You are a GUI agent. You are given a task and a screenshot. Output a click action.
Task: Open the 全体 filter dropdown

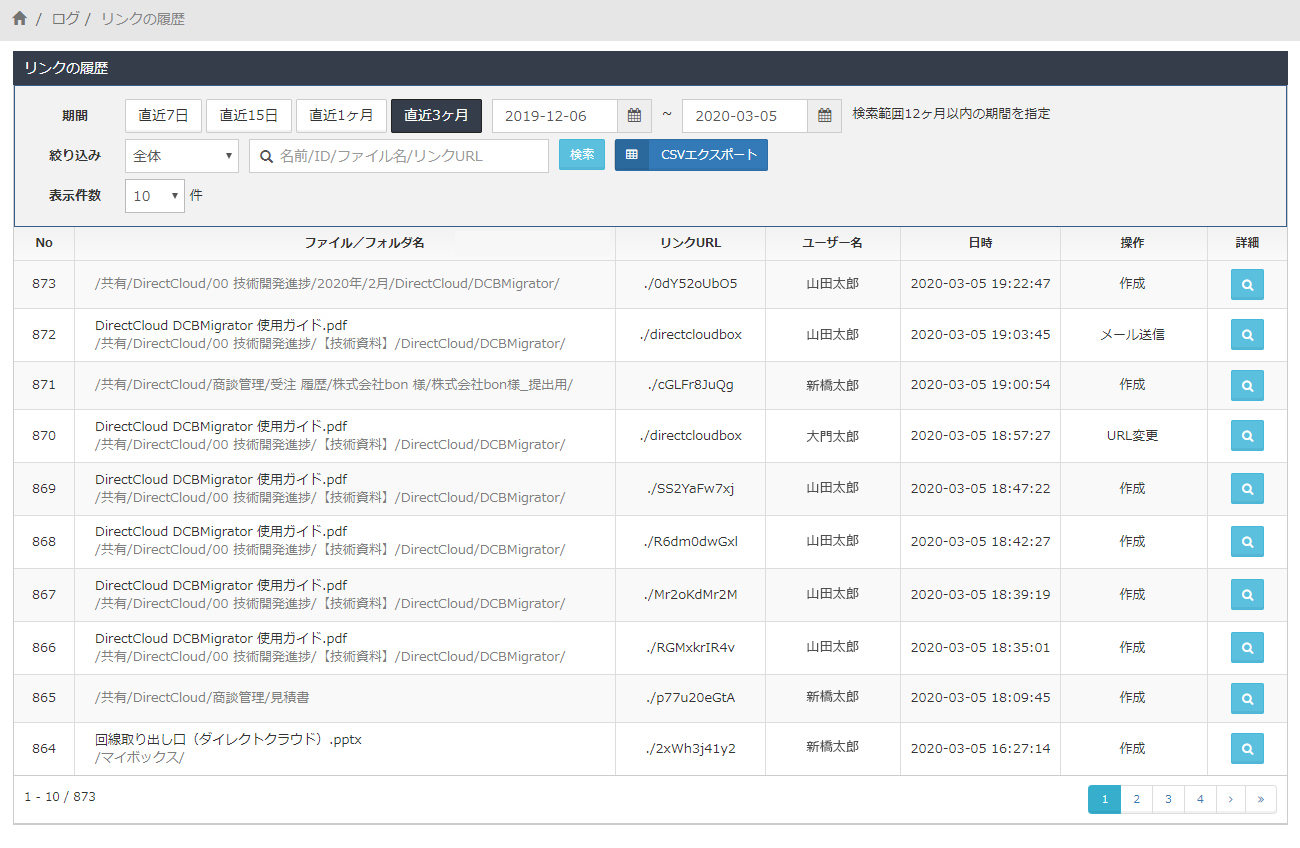[182, 156]
